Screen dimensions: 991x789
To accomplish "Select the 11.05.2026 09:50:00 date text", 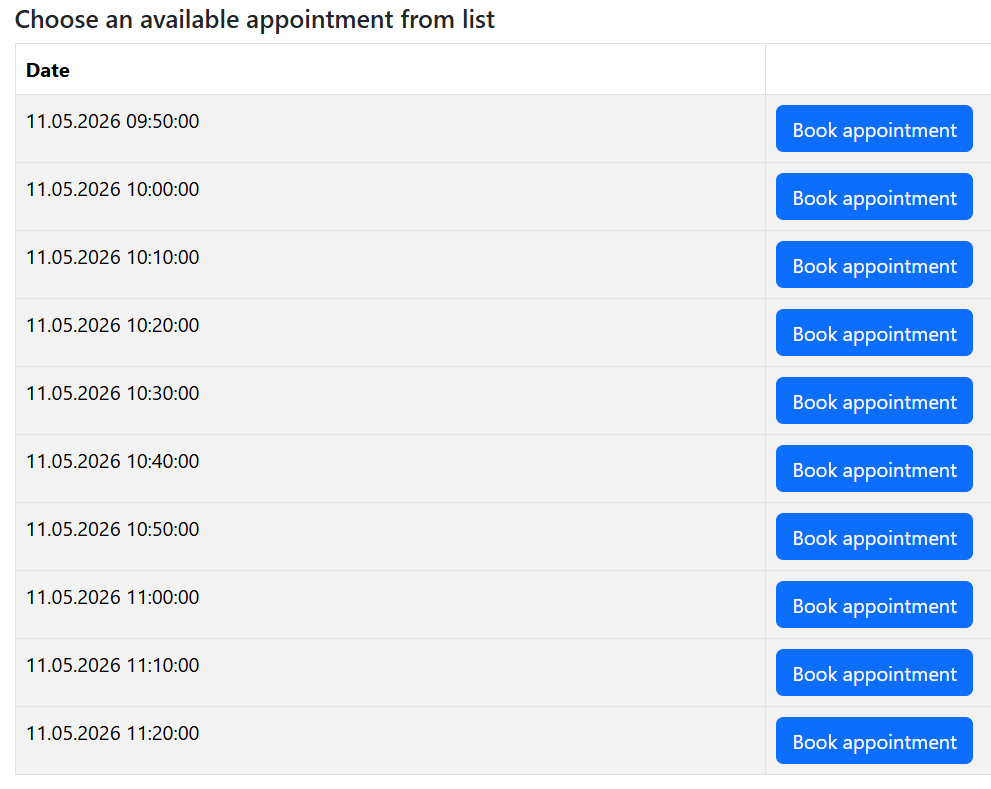I will coord(113,122).
